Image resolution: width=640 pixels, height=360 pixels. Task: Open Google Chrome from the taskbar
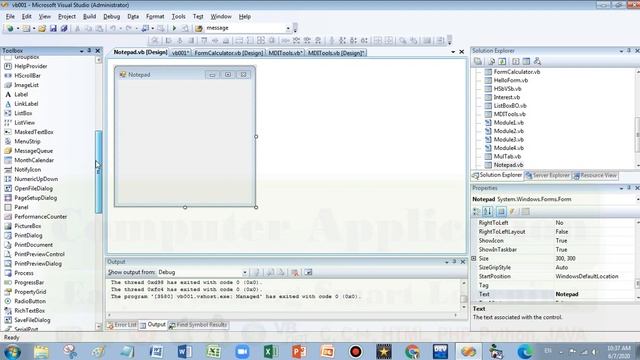click(x=412, y=351)
